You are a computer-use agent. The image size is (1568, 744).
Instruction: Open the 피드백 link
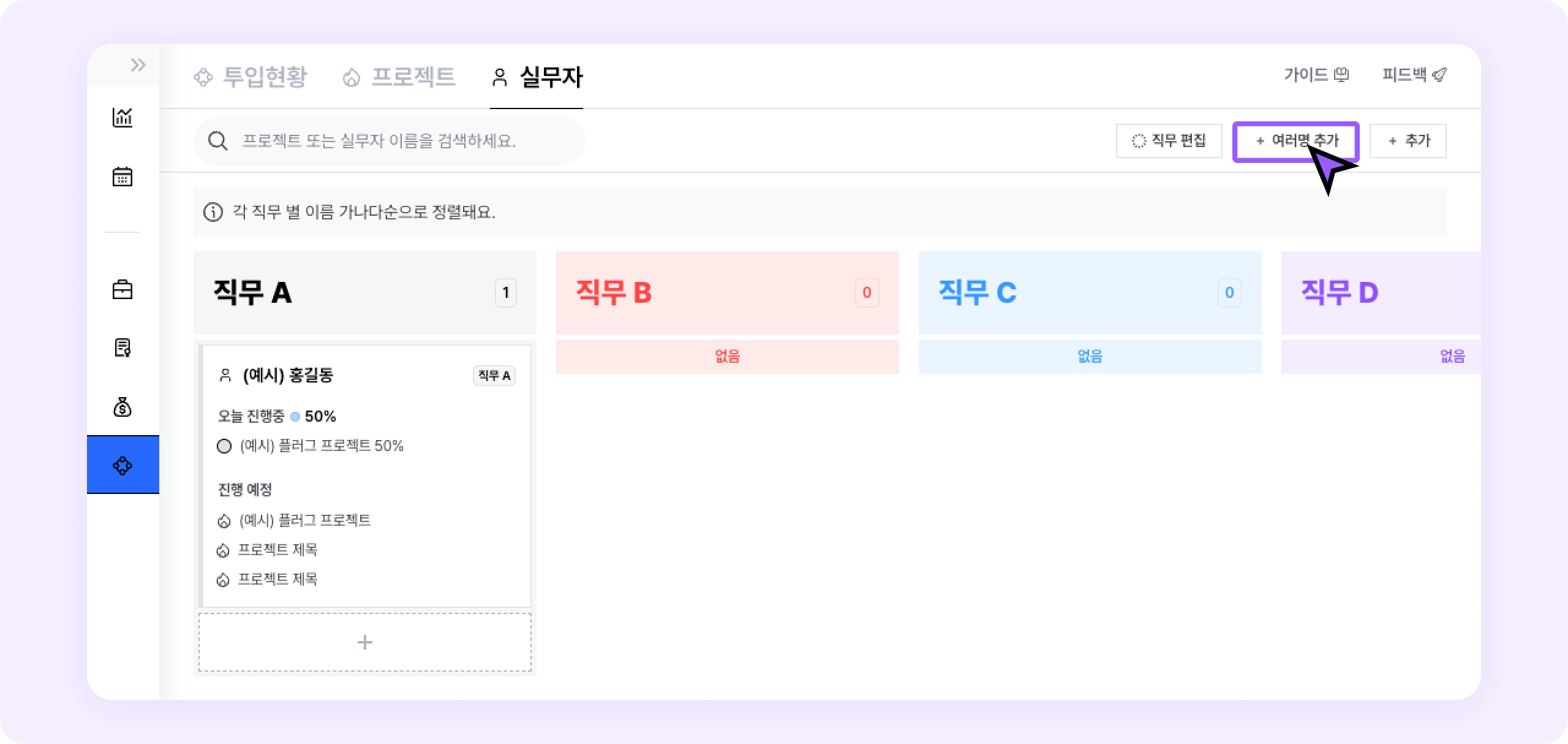coord(1414,75)
